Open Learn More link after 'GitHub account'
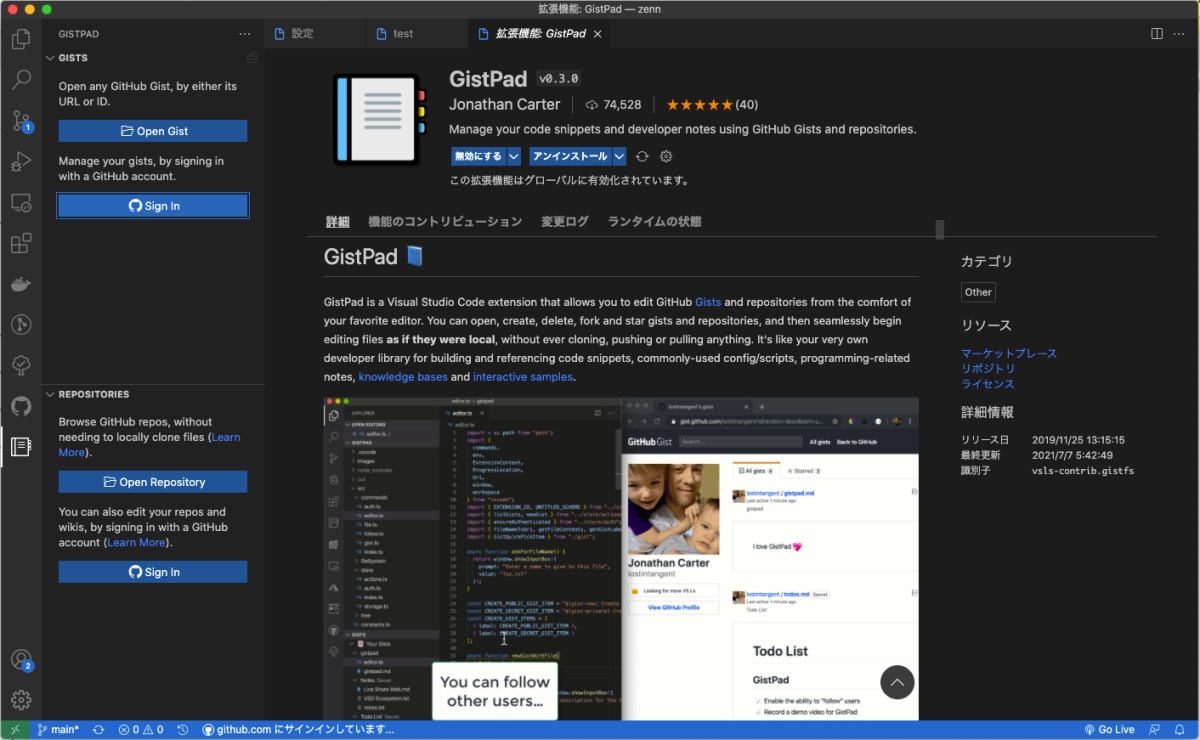Screen dimensions: 1200x740 (136, 542)
